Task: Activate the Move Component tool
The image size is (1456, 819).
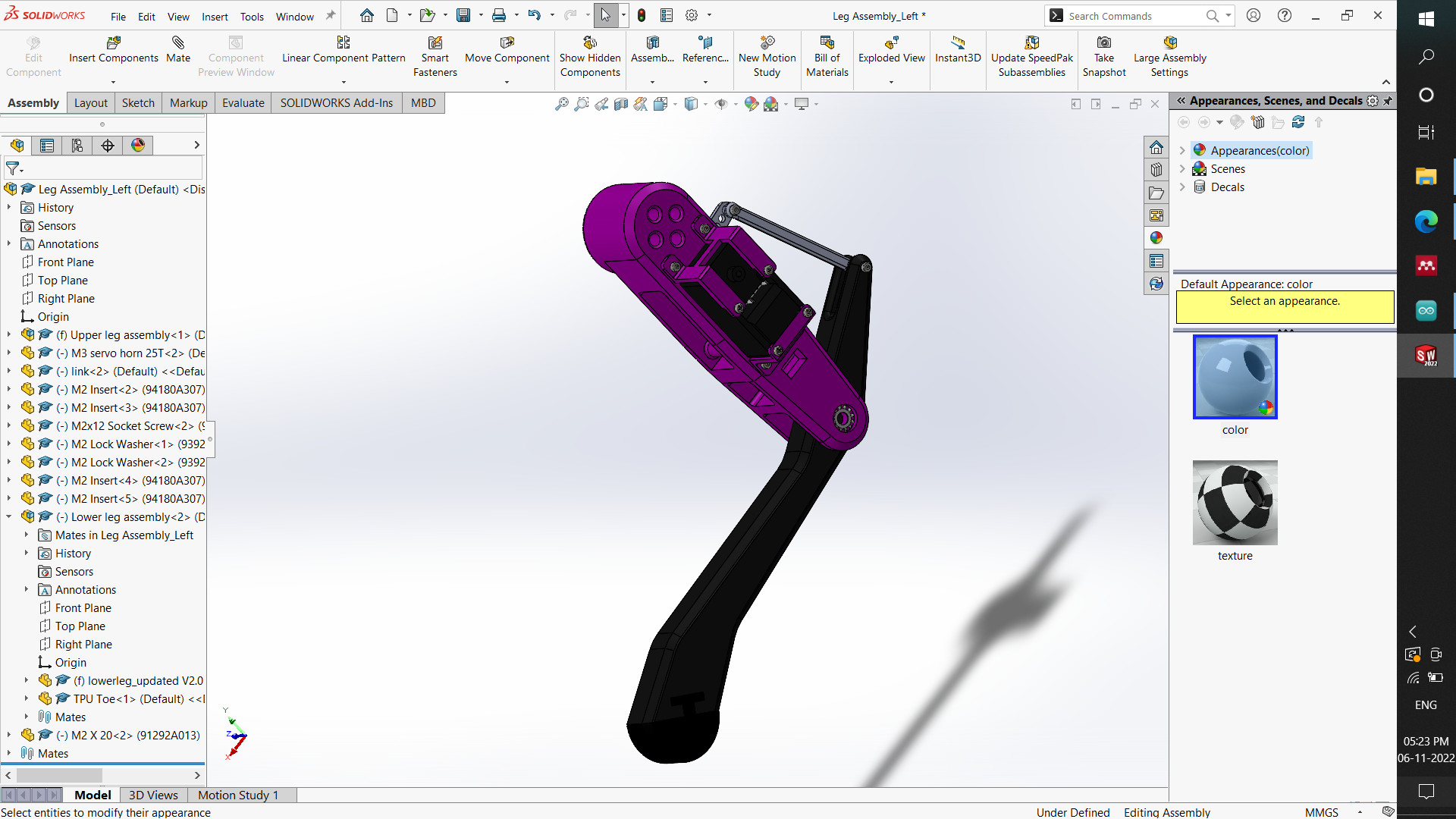Action: click(507, 52)
